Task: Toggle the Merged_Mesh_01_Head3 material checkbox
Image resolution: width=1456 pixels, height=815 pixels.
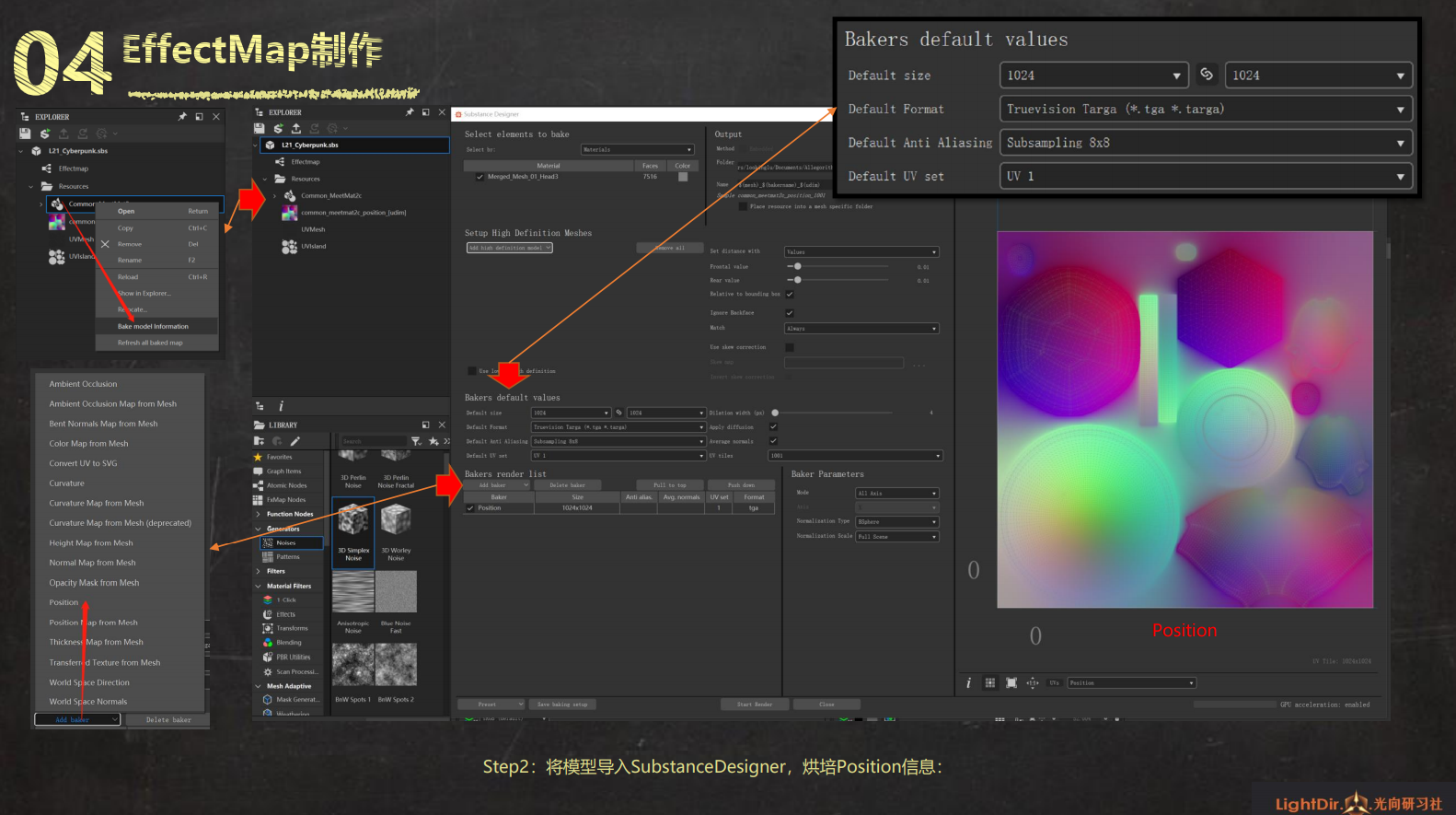Action: click(x=480, y=177)
